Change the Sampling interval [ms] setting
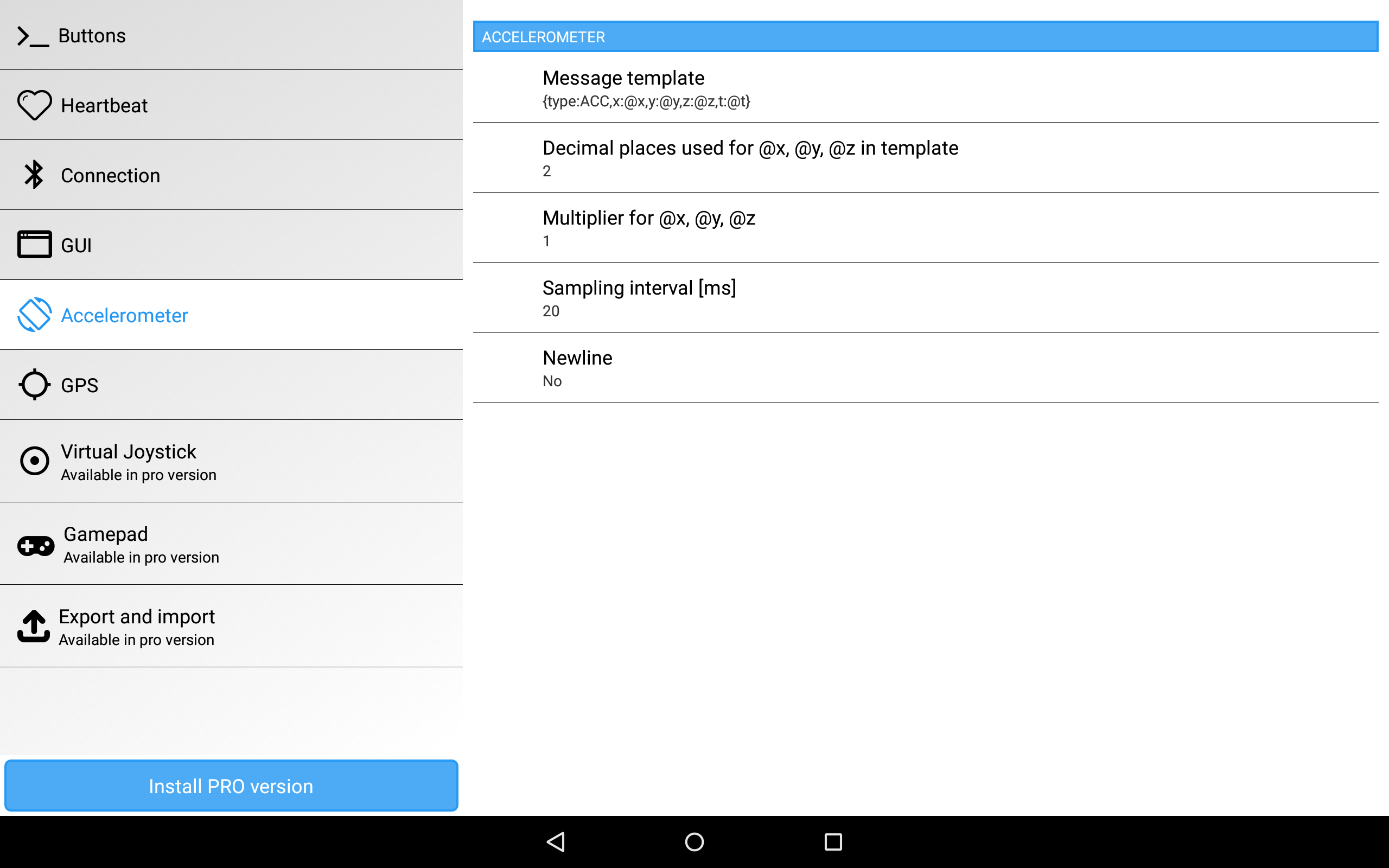1389x868 pixels. coord(925,298)
